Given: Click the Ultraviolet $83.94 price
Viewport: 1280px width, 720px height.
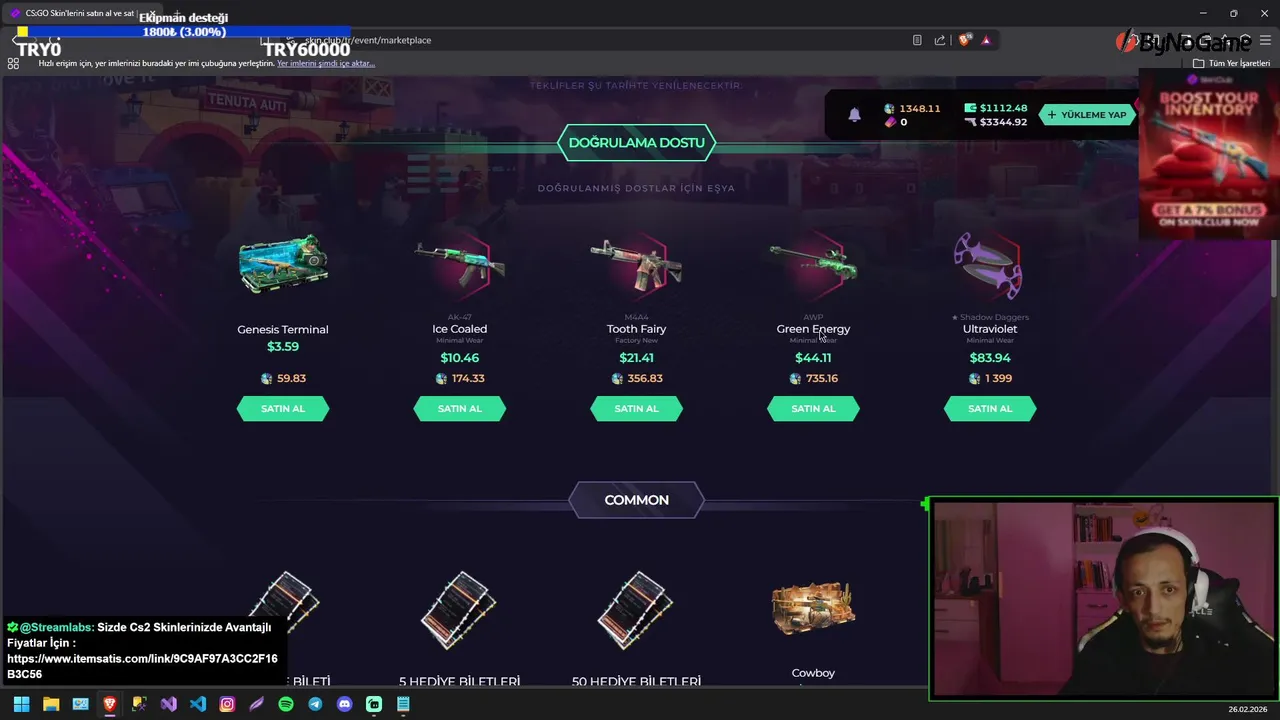Looking at the screenshot, I should [x=990, y=358].
